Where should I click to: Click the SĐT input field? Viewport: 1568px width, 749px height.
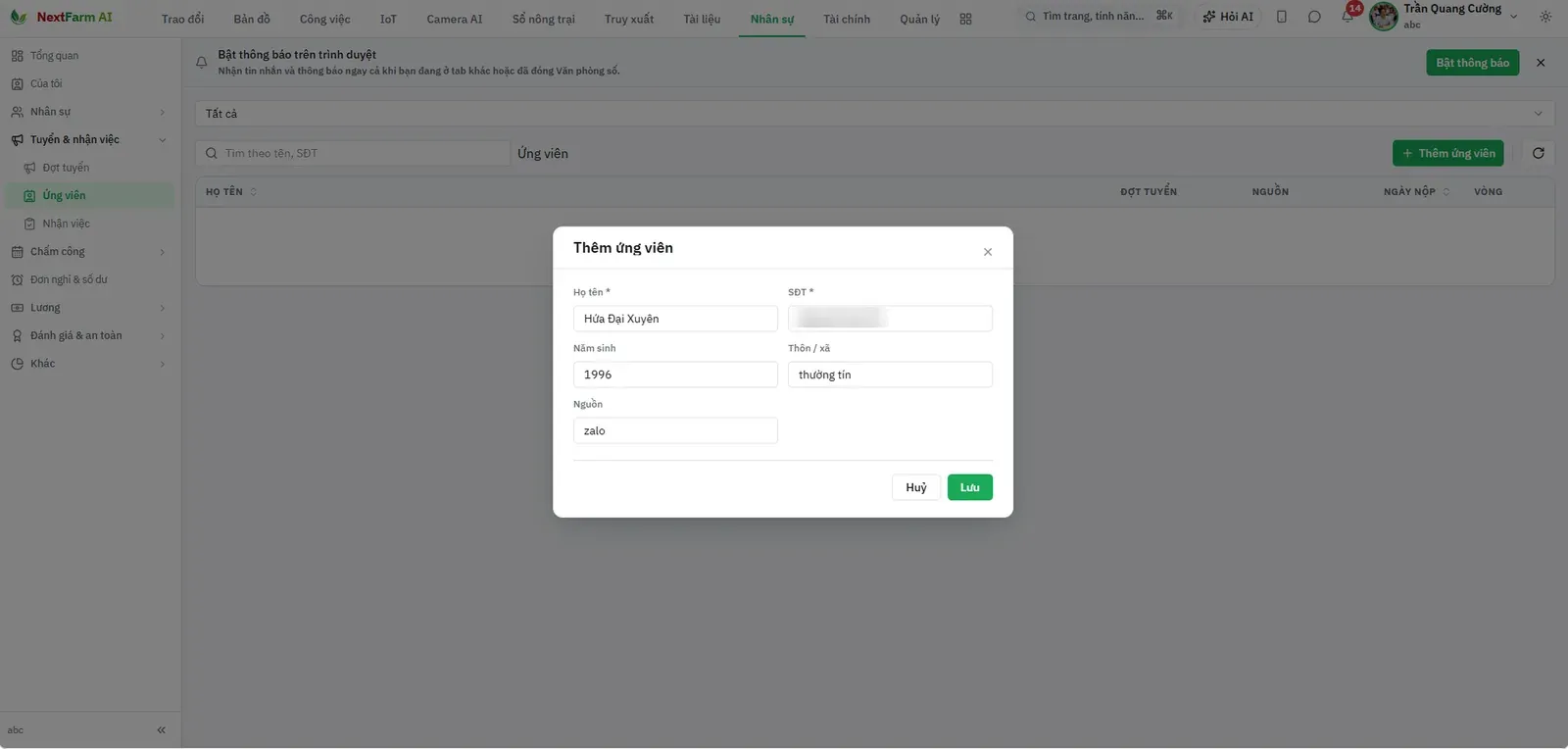click(x=890, y=319)
